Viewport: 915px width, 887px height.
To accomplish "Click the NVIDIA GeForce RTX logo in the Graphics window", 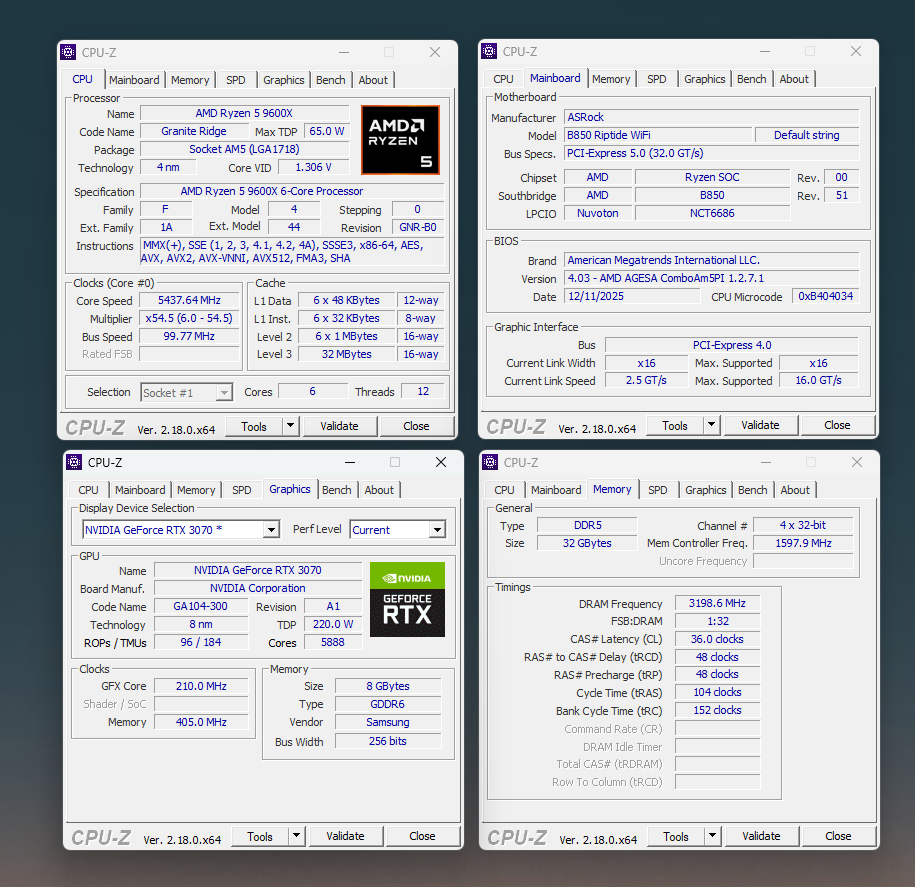I will 407,599.
